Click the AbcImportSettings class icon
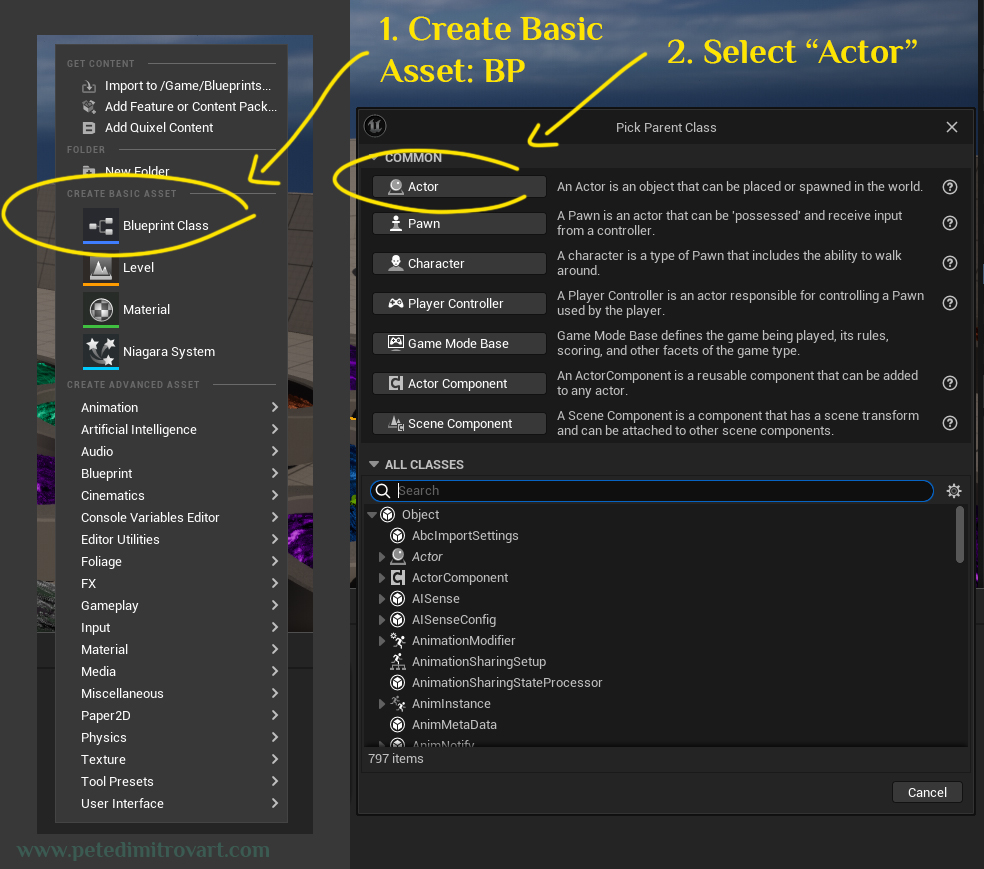The width and height of the screenshot is (984, 869). [x=397, y=536]
